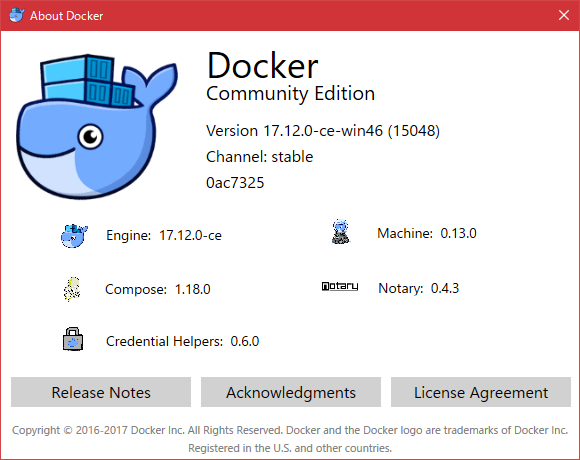Click the "Channel: stable" text
580x460 pixels.
(x=260, y=157)
